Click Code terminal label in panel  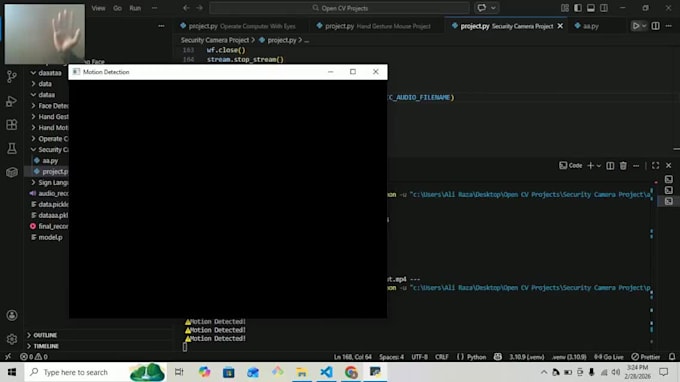571,166
